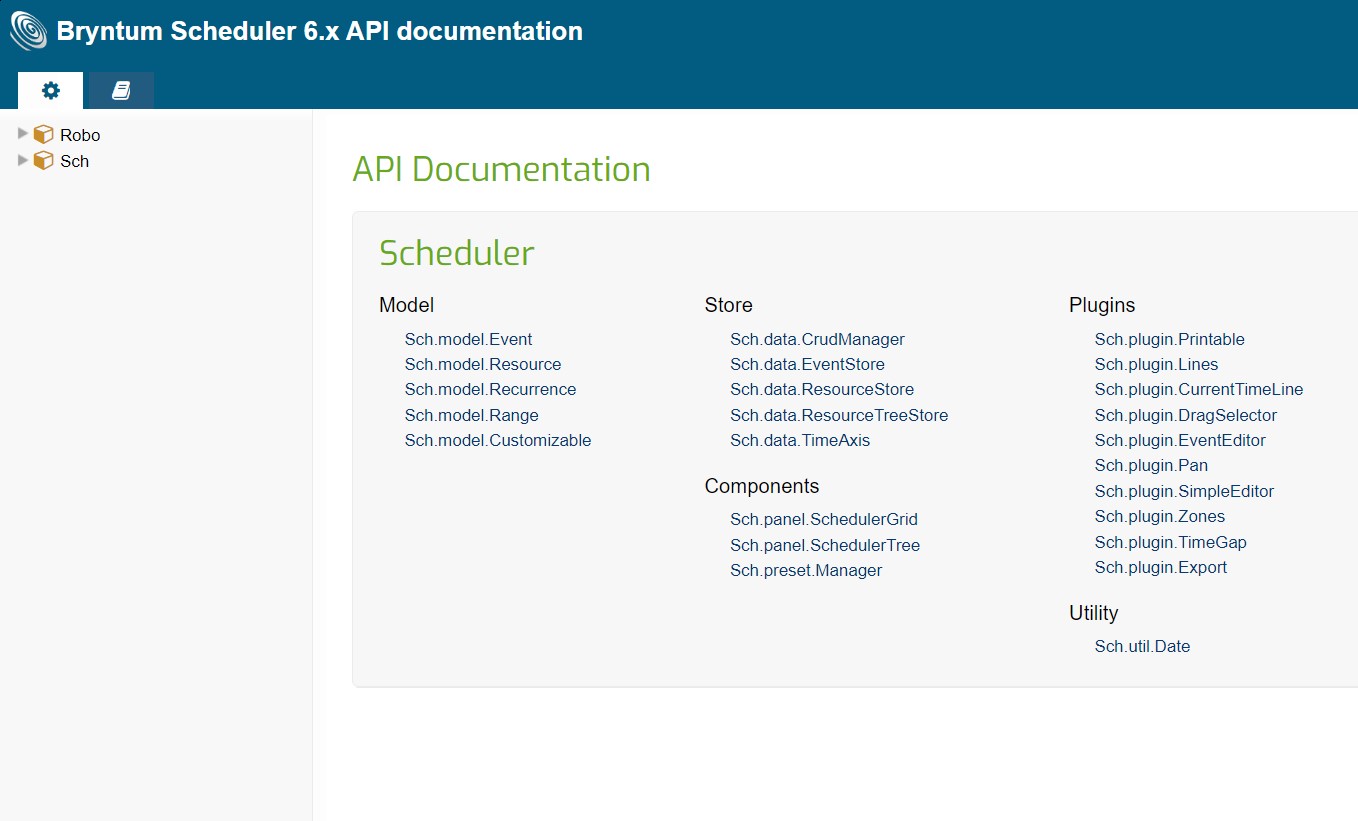
Task: Open Sch.plugin.CurrentTimeLine link
Action: [x=1199, y=389]
